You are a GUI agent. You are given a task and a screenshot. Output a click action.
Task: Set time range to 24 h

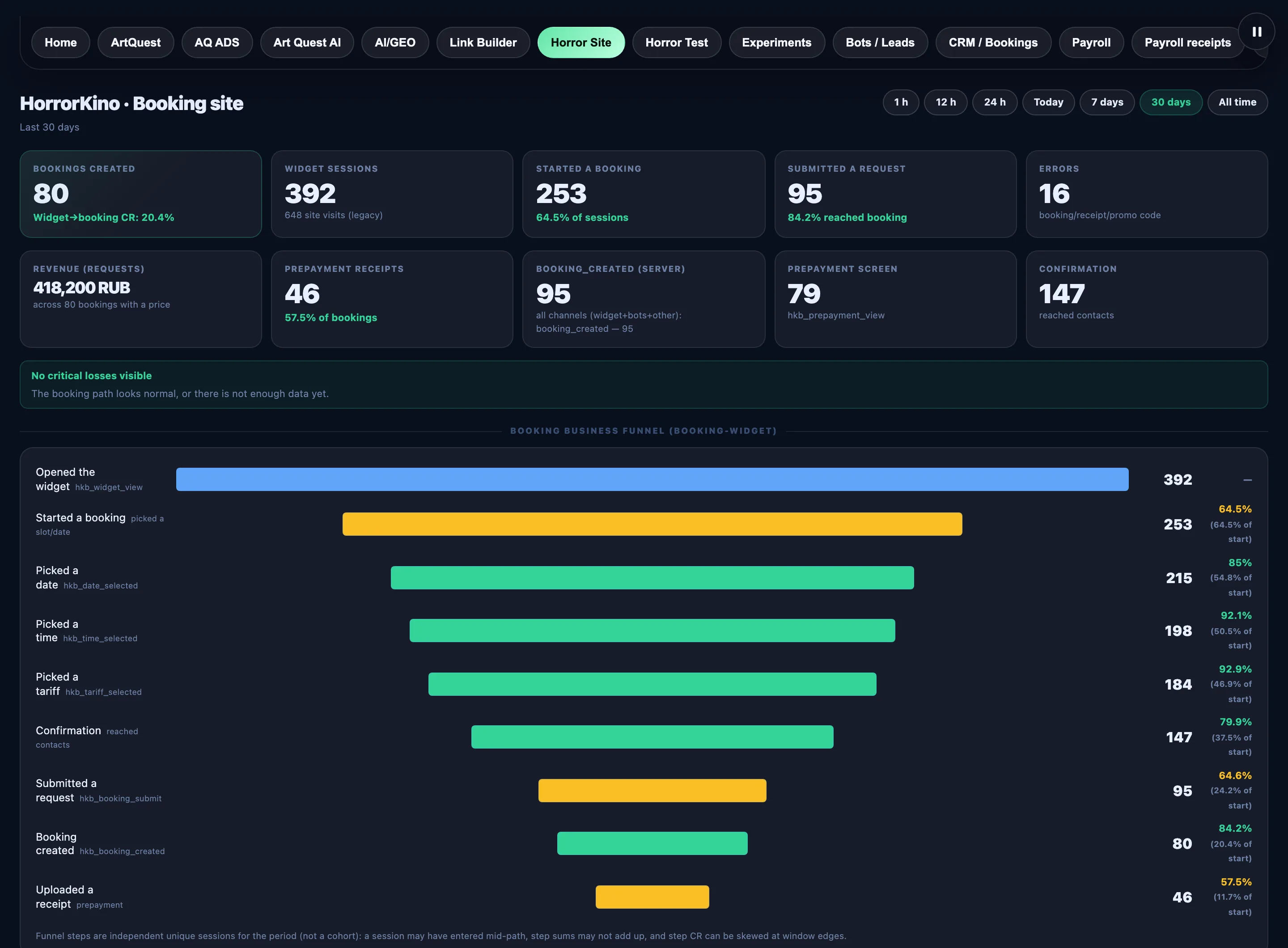(995, 102)
